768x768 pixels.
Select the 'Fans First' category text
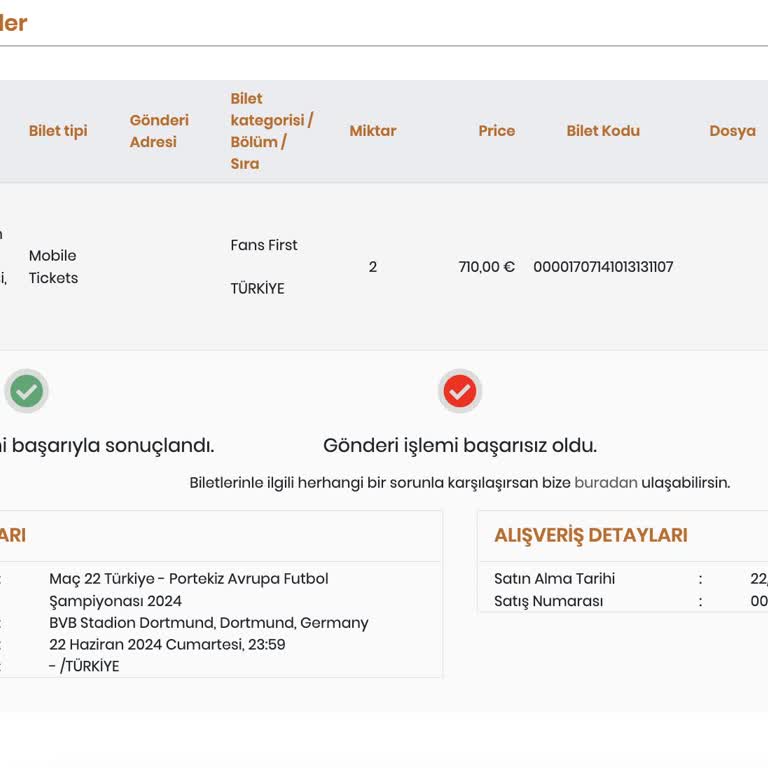tap(264, 245)
